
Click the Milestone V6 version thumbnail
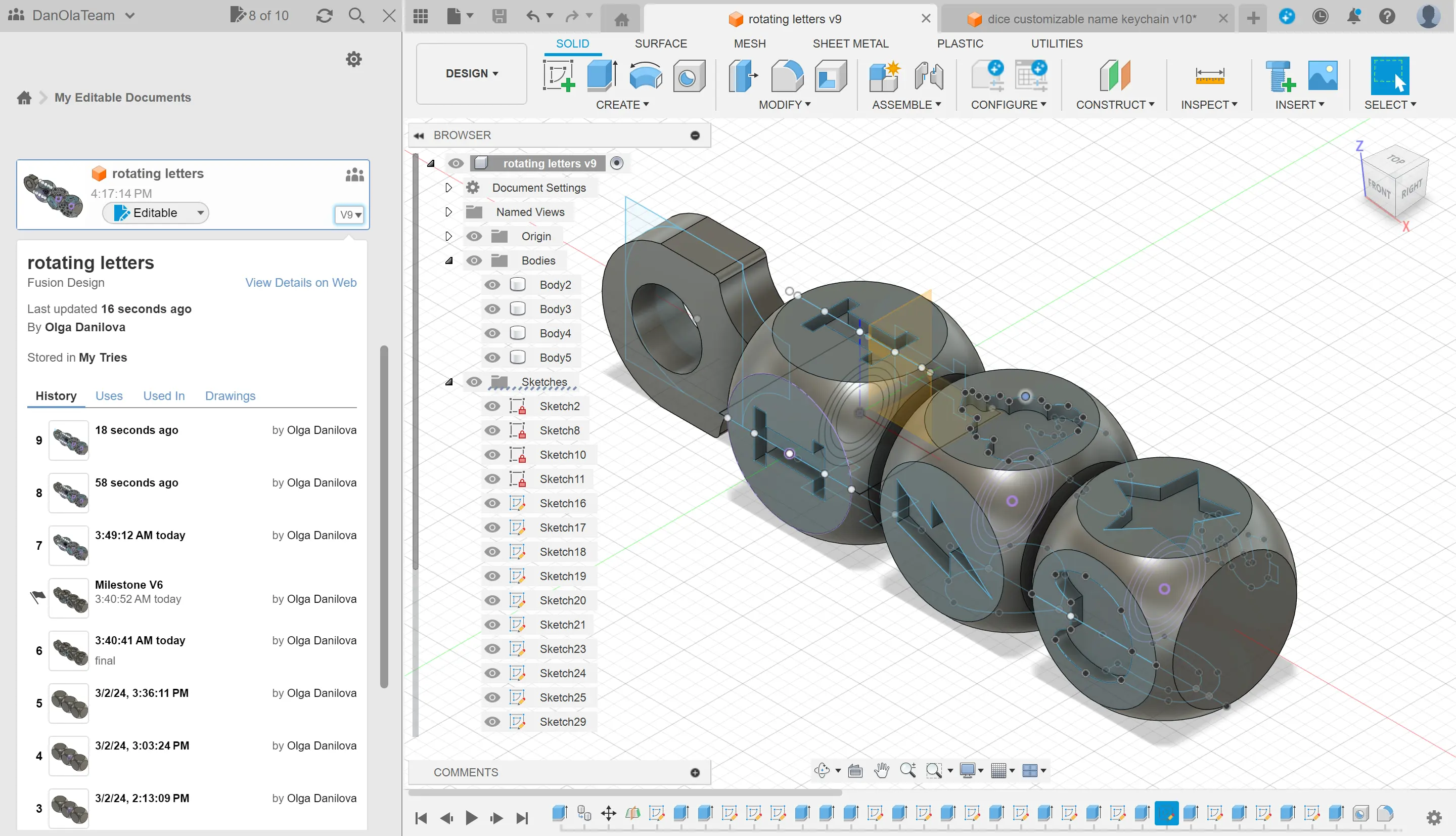point(69,598)
